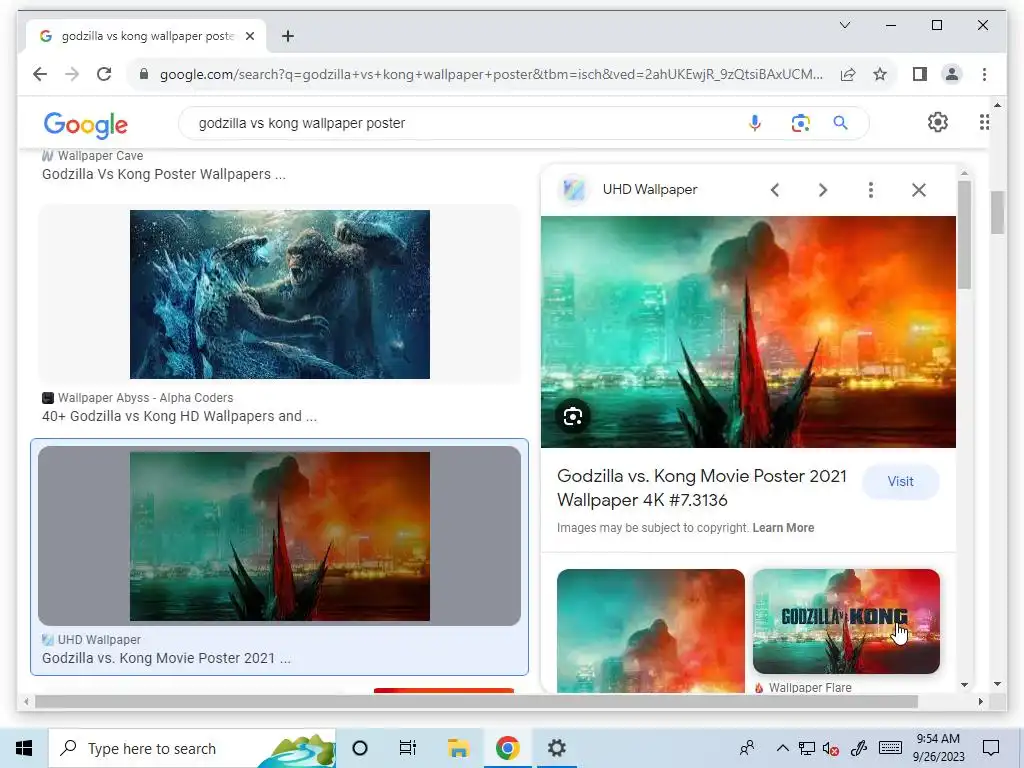Open preview panel more options menu
Viewport: 1024px width, 768px height.
tap(871, 190)
